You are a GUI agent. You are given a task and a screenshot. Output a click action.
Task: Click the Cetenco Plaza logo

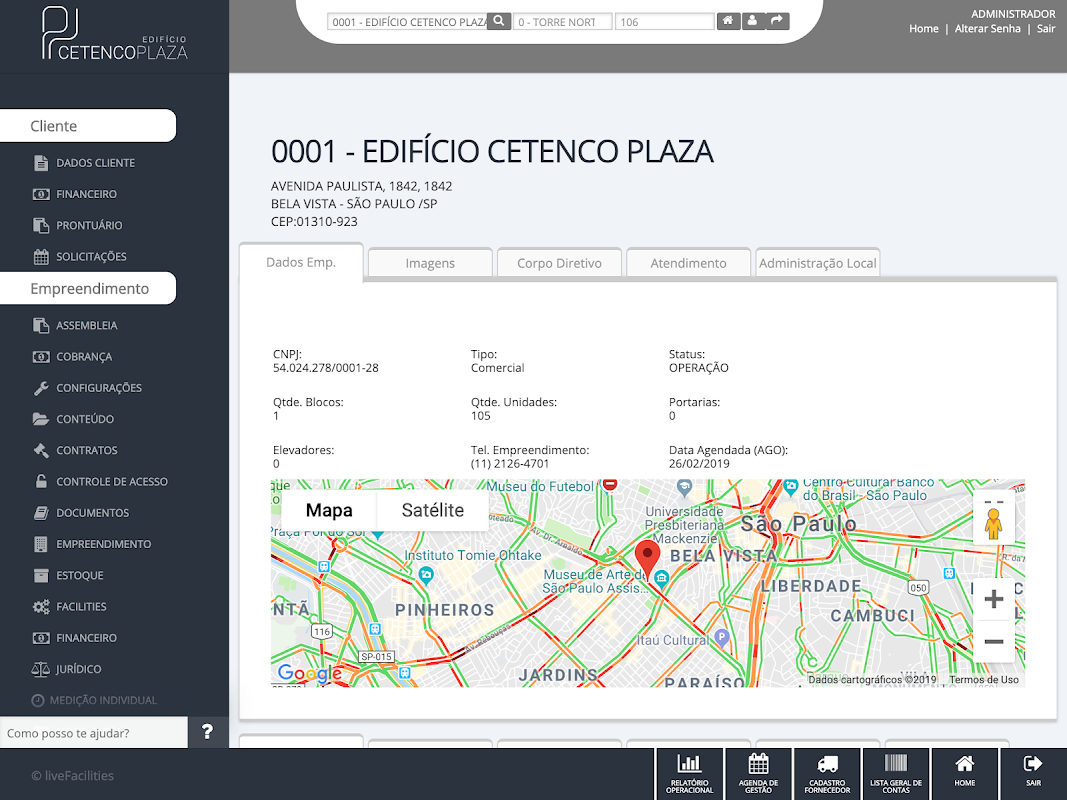[x=114, y=33]
